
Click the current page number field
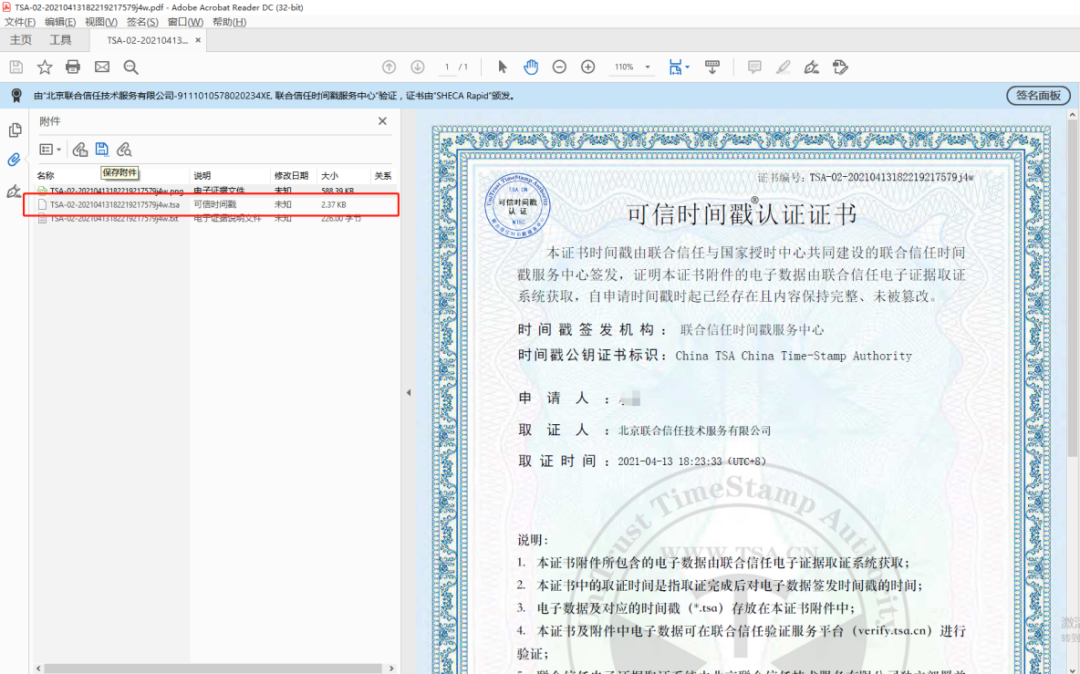pyautogui.click(x=447, y=67)
